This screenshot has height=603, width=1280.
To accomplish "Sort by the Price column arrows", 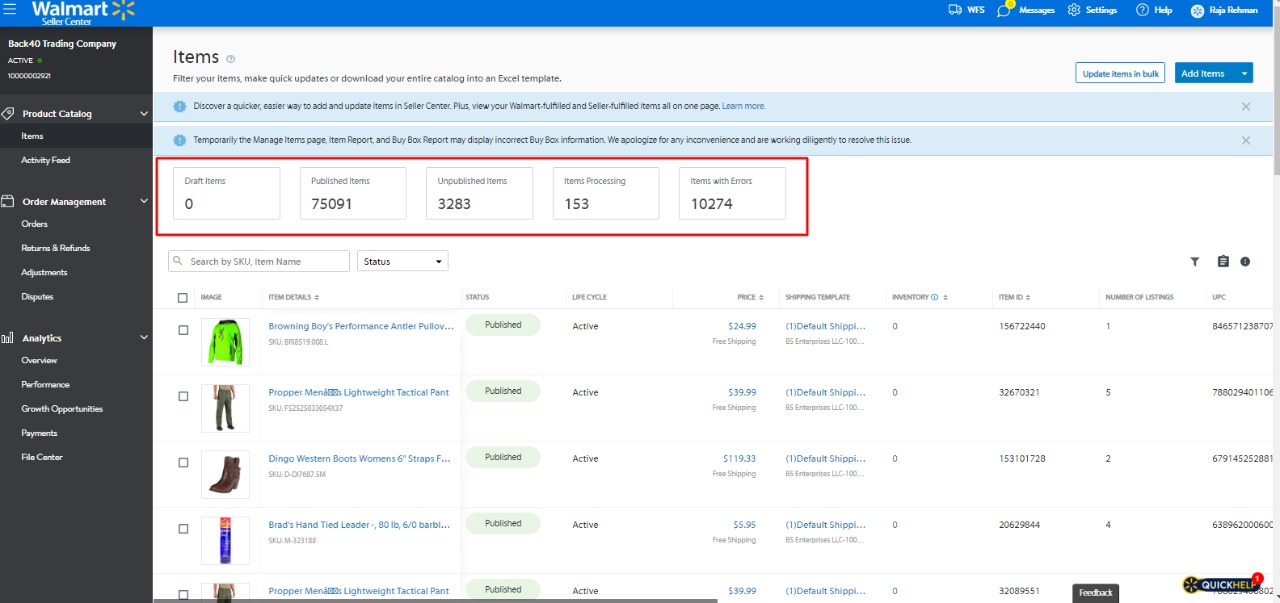I will pos(762,297).
